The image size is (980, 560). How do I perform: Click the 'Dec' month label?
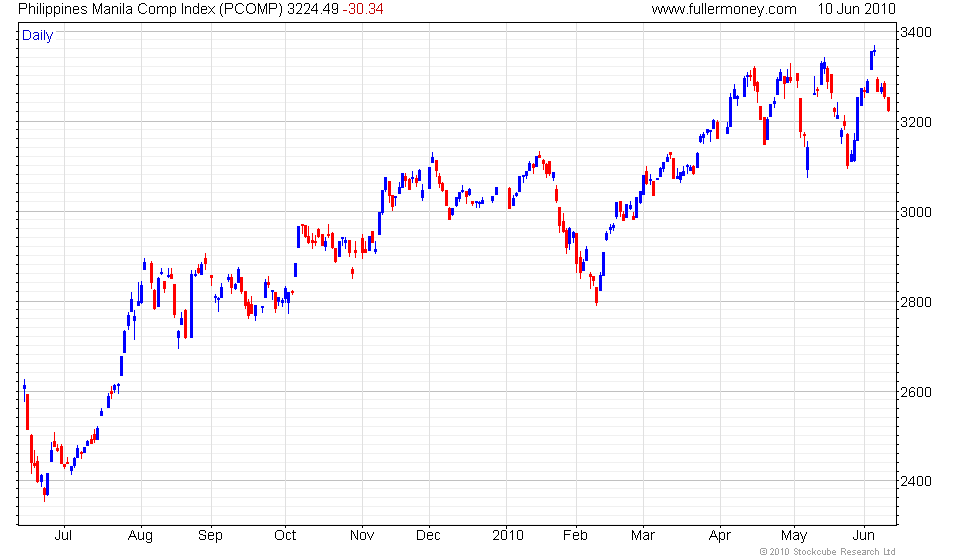[x=428, y=536]
